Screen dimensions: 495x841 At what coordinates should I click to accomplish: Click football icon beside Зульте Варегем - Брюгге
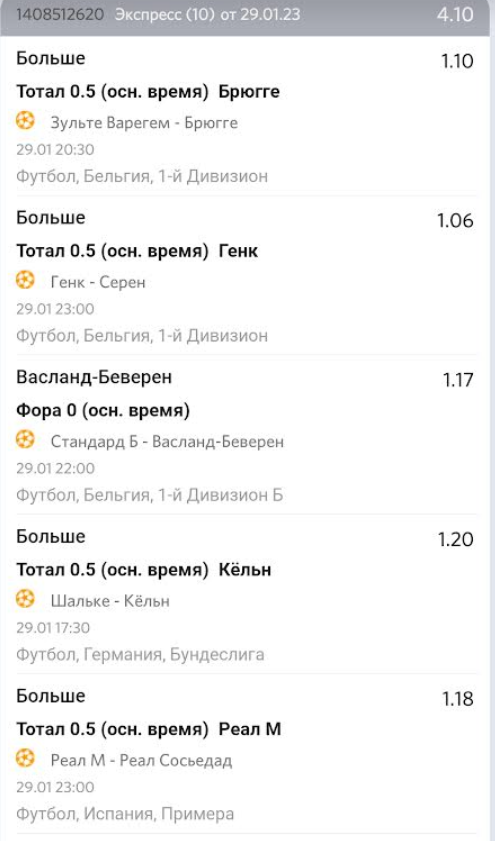(x=25, y=121)
